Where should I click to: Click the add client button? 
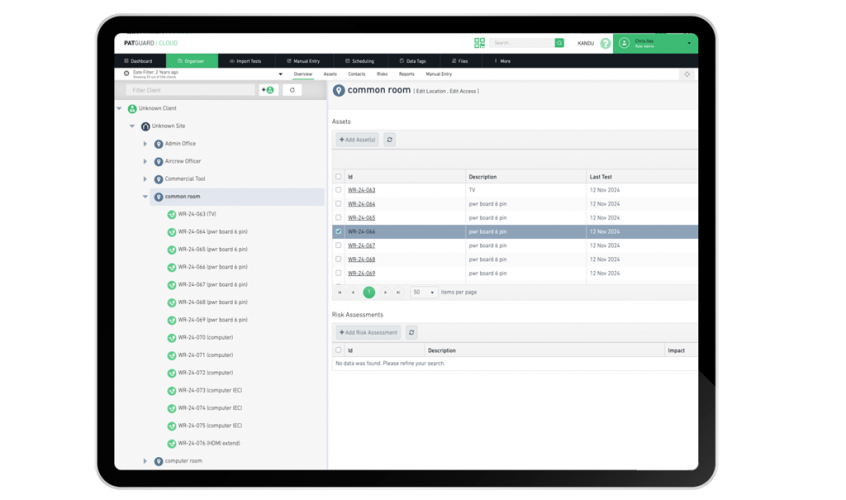tap(268, 90)
